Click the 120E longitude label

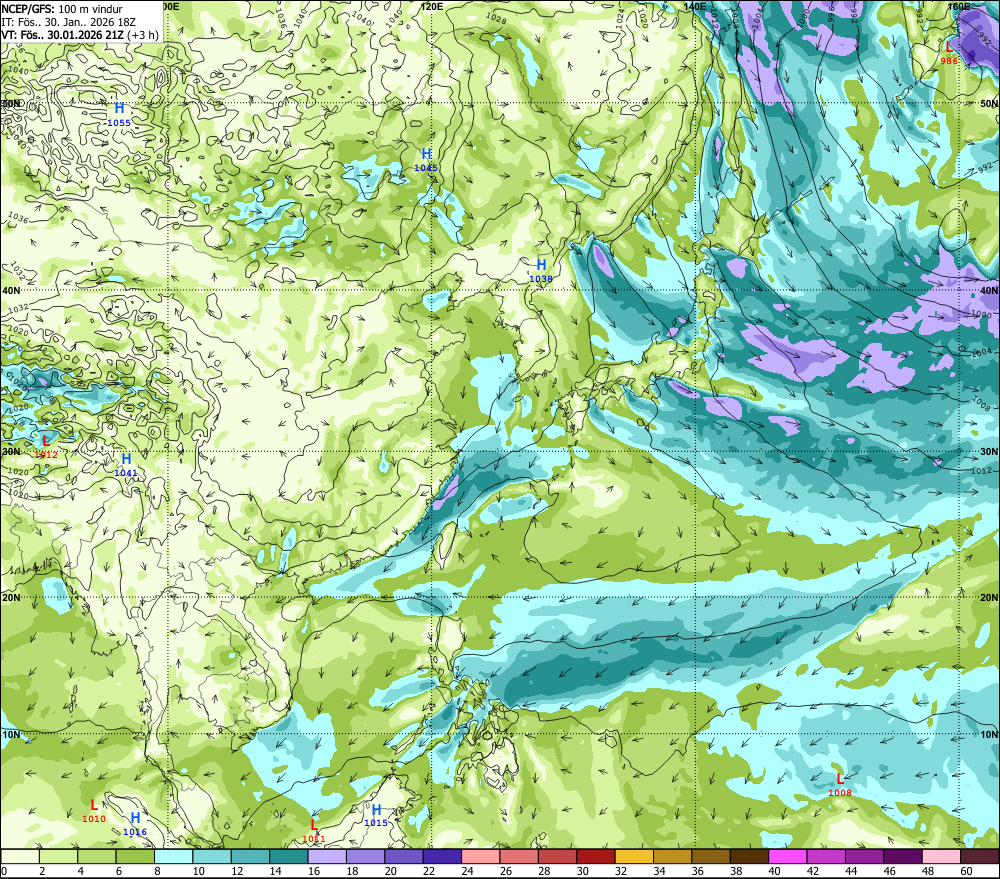coord(432,6)
